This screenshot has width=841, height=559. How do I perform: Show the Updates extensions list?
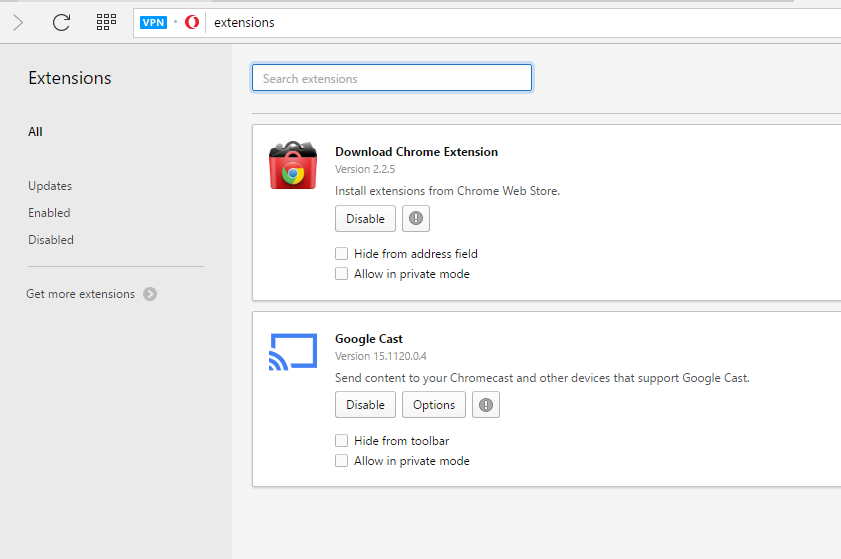tap(50, 186)
